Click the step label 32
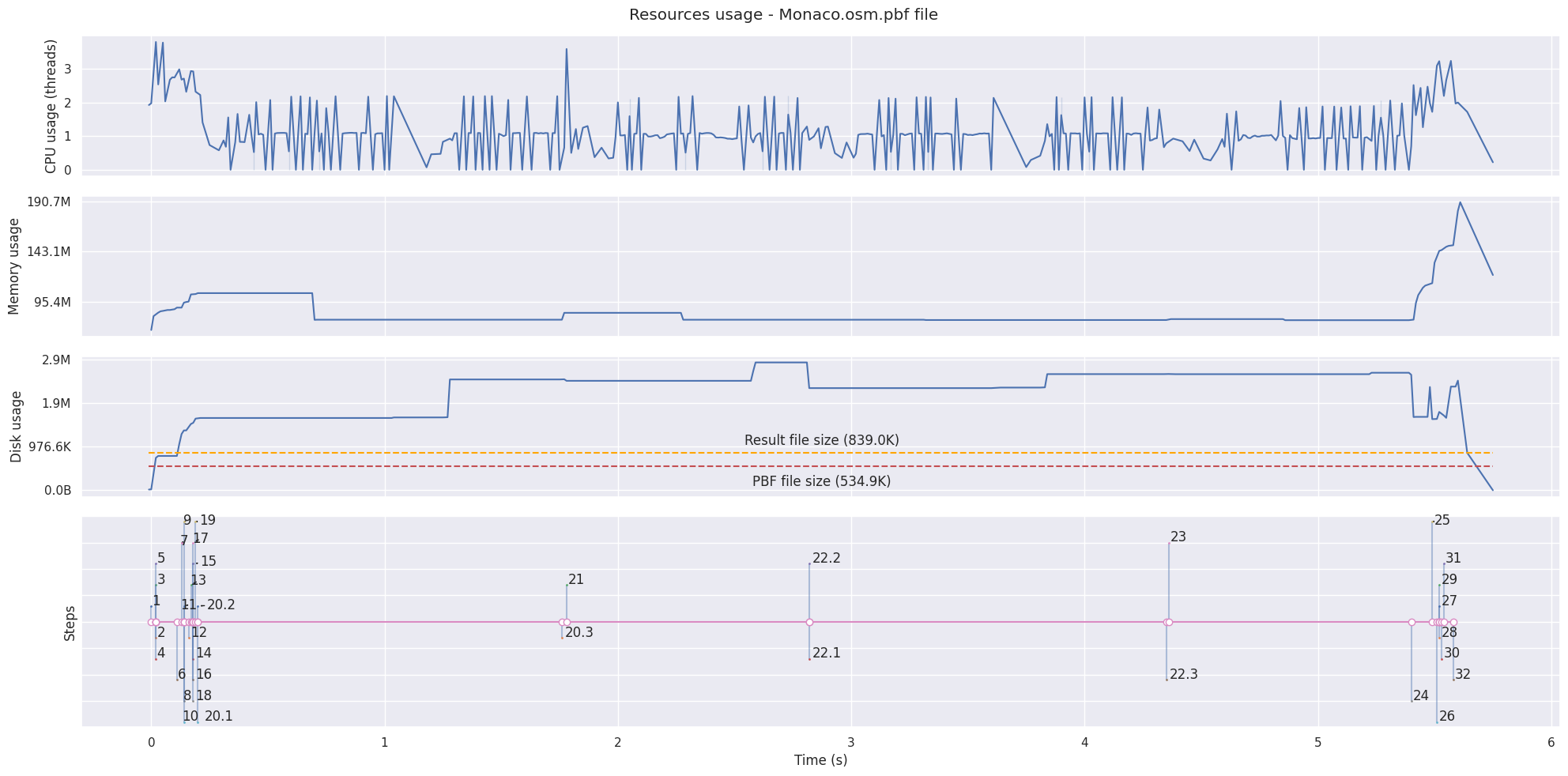This screenshot has width=1568, height=776. (1463, 675)
